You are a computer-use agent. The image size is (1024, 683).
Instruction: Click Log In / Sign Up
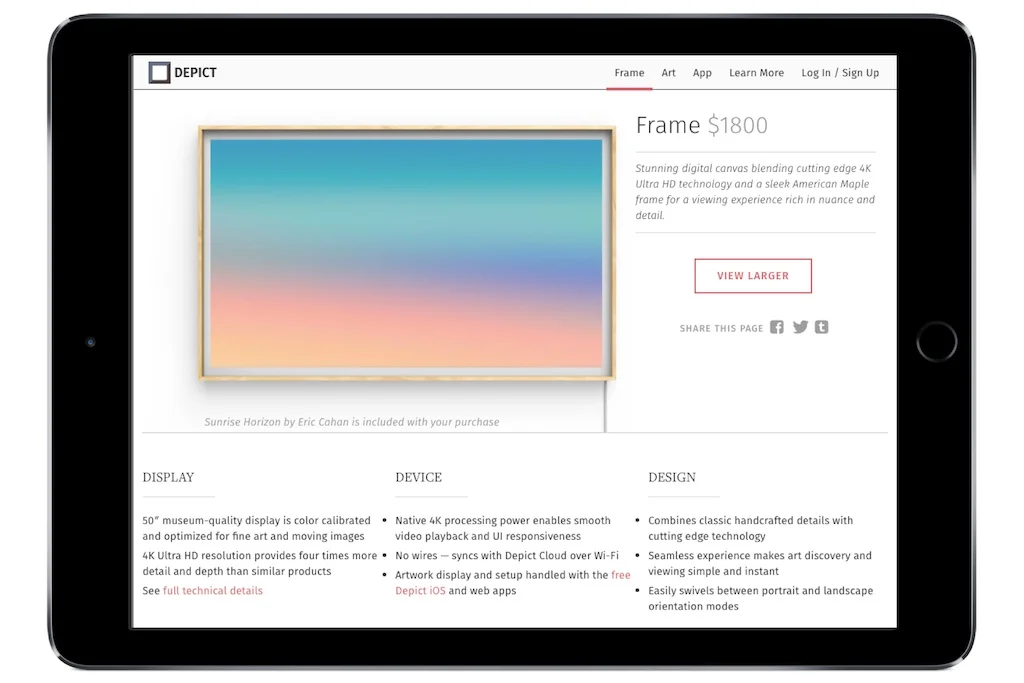pyautogui.click(x=840, y=72)
